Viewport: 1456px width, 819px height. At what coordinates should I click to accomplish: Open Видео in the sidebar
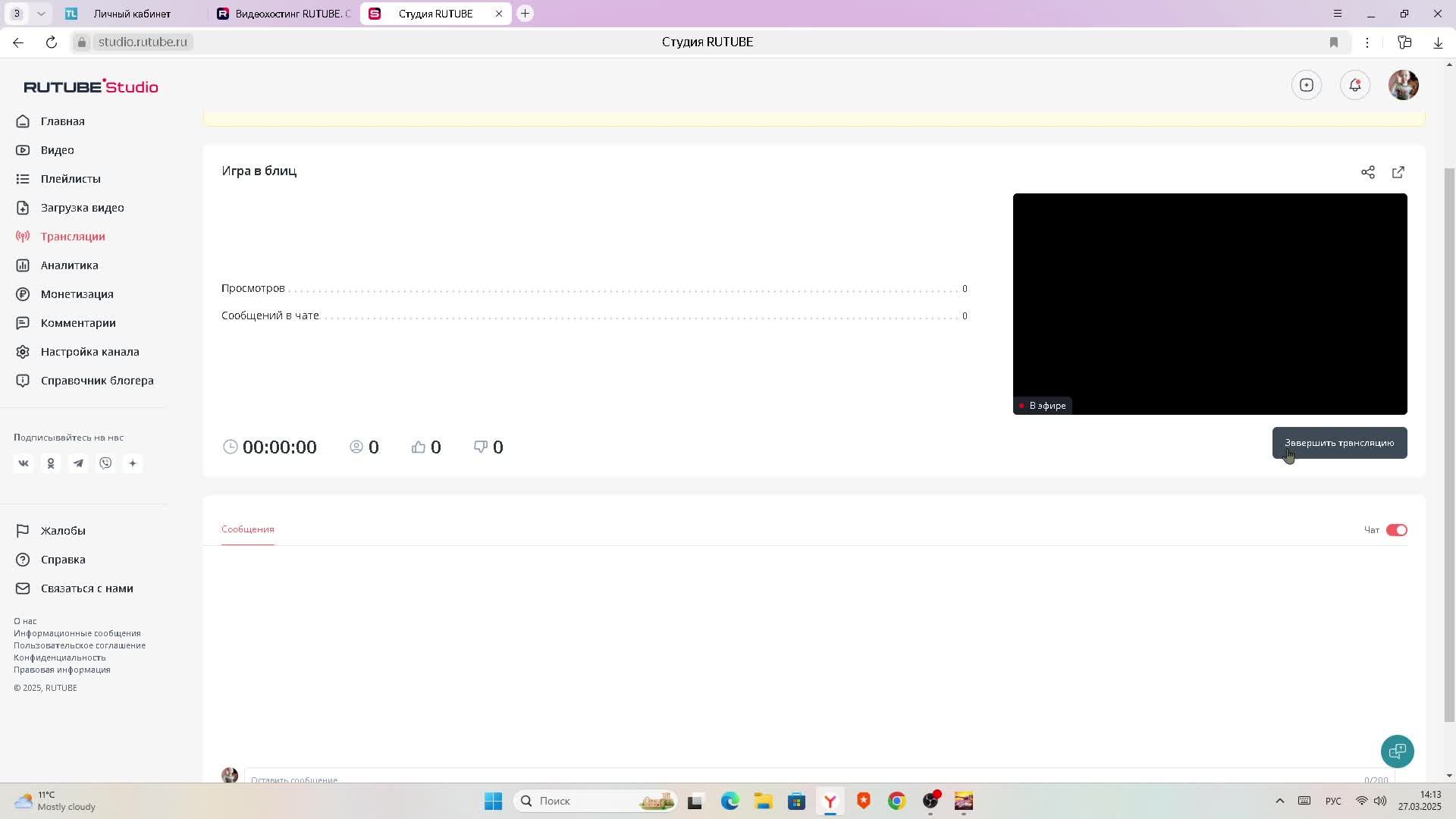(x=45, y=150)
